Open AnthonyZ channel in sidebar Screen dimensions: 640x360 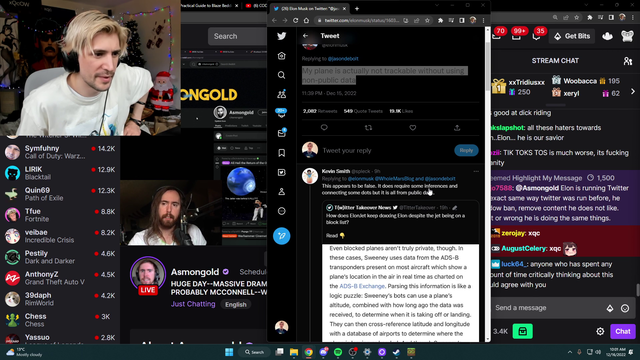60,278
